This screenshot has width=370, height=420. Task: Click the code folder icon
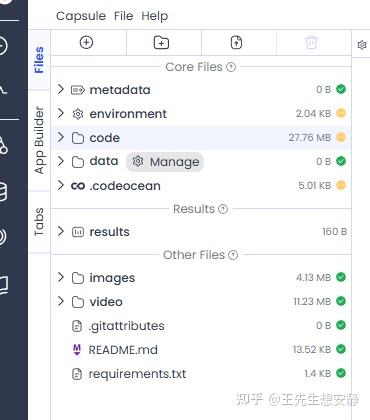78,138
